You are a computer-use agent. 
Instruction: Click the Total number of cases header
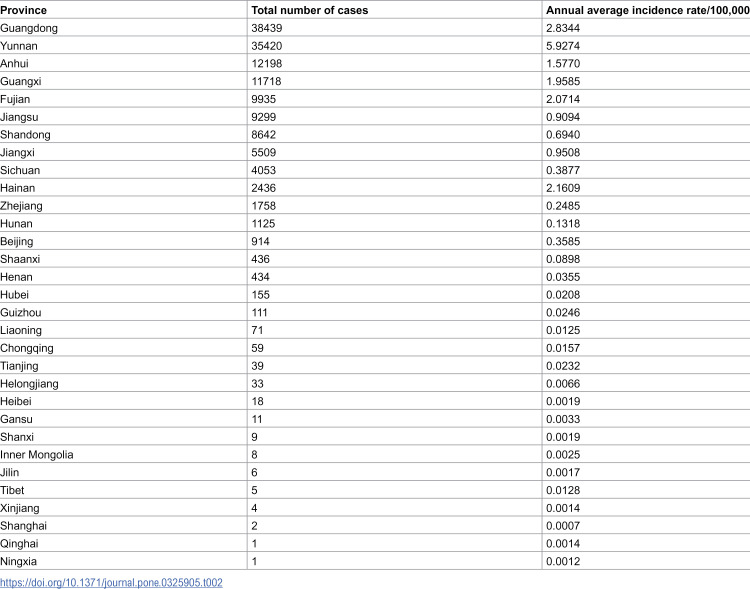(x=310, y=10)
